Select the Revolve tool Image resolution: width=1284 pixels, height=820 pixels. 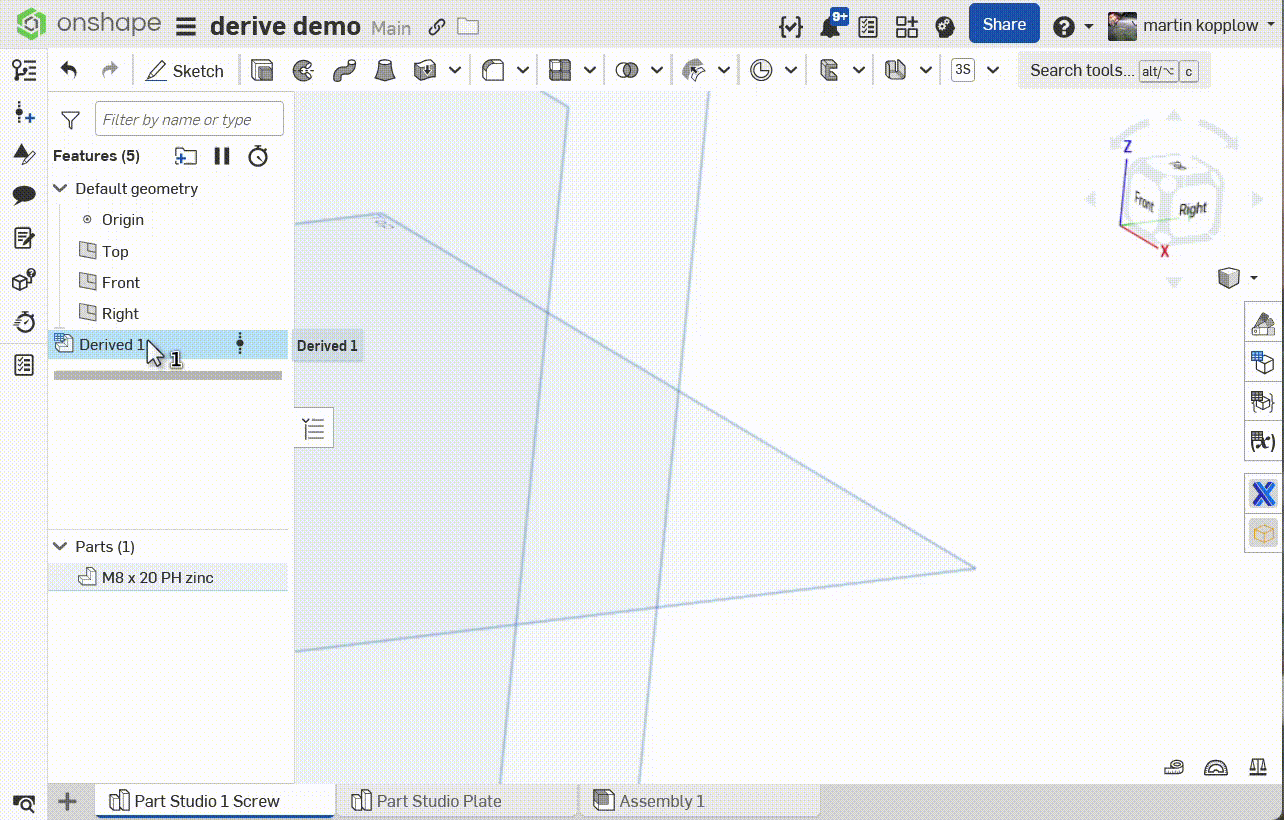coord(303,70)
